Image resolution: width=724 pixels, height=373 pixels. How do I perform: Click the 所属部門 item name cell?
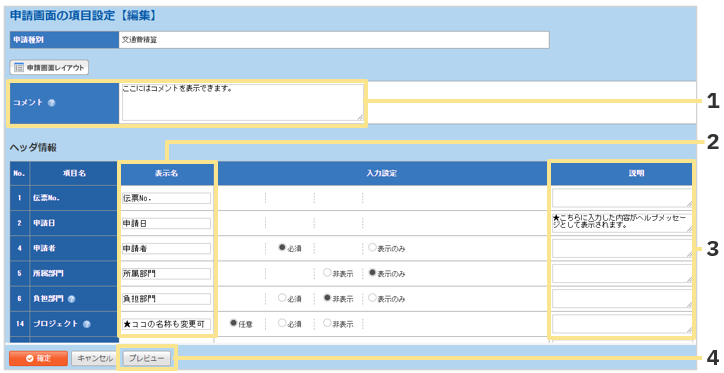(73, 273)
